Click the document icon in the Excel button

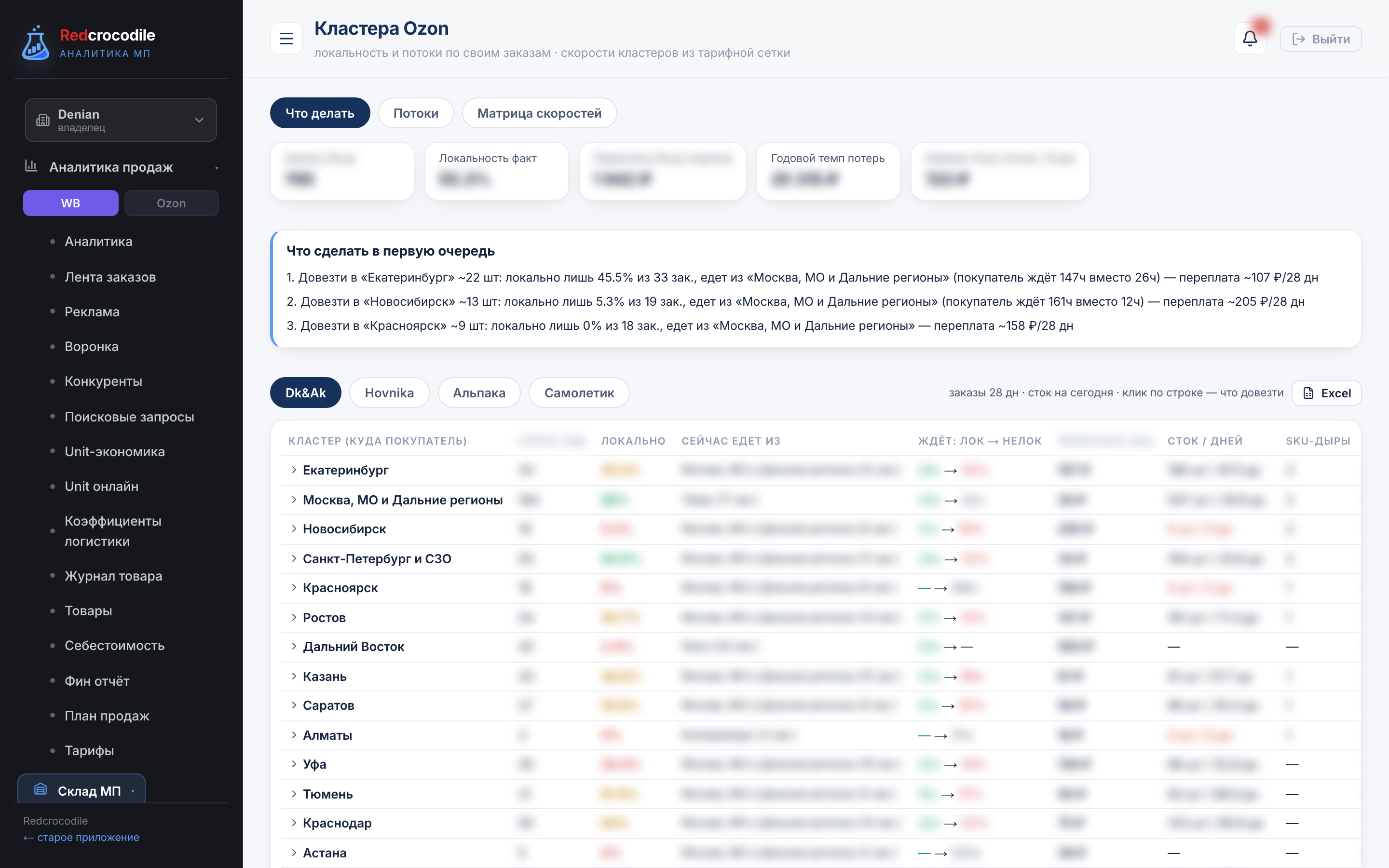pyautogui.click(x=1308, y=393)
